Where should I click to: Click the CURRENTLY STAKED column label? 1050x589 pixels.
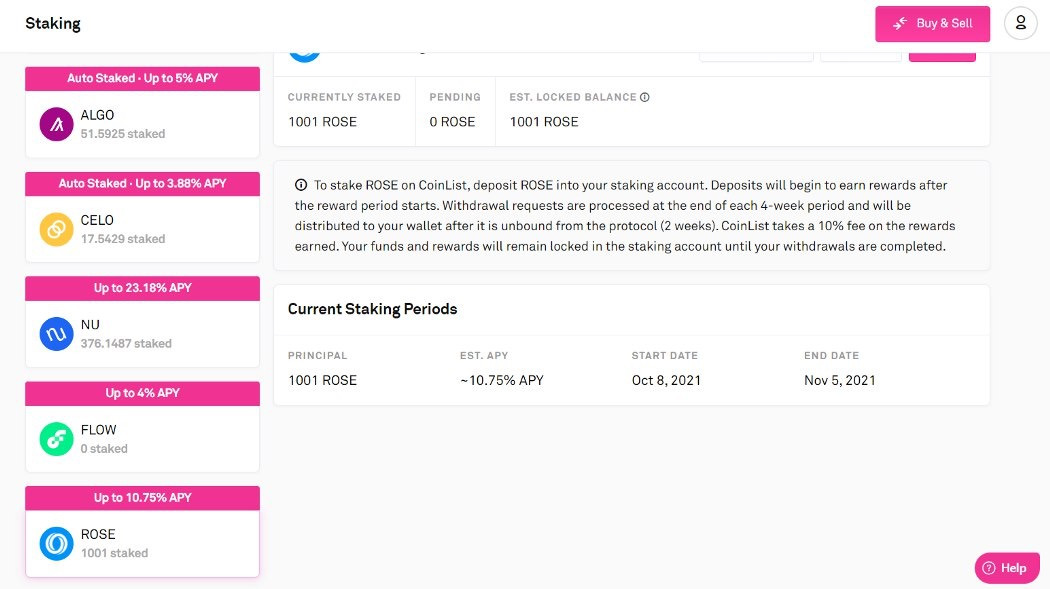(344, 97)
